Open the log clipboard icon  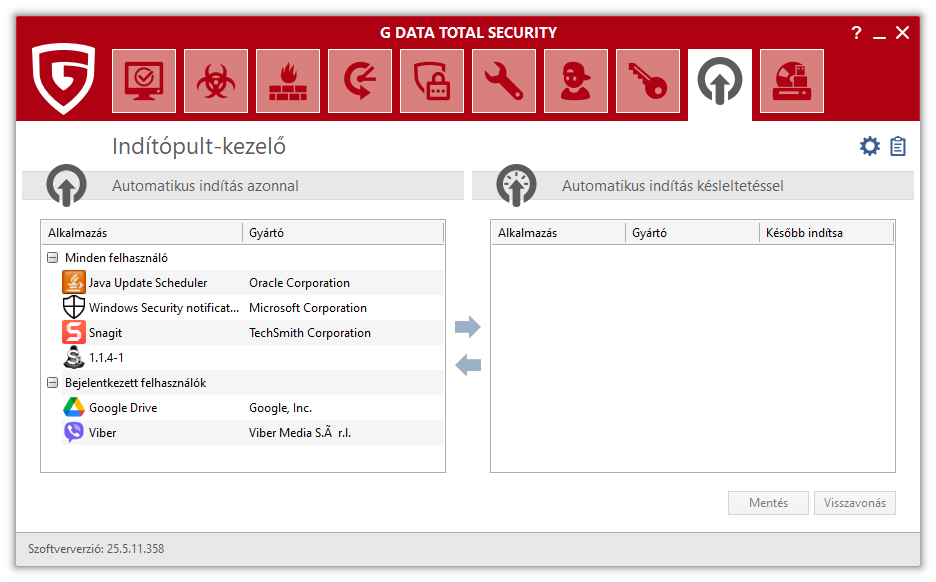click(898, 146)
